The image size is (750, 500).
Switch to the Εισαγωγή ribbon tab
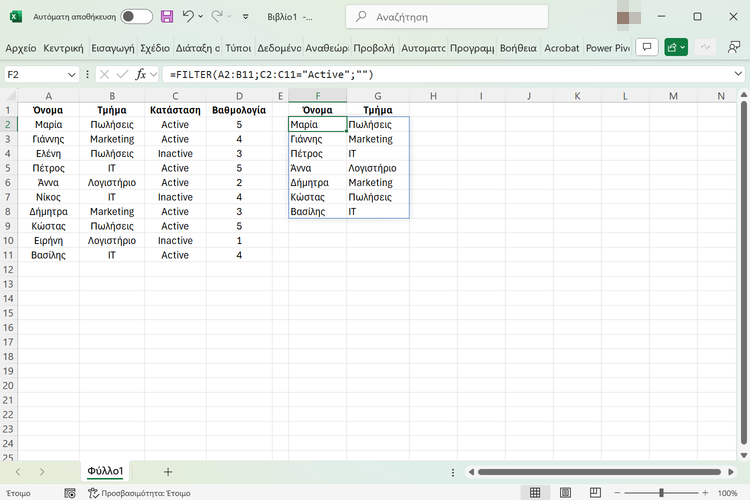pos(112,48)
